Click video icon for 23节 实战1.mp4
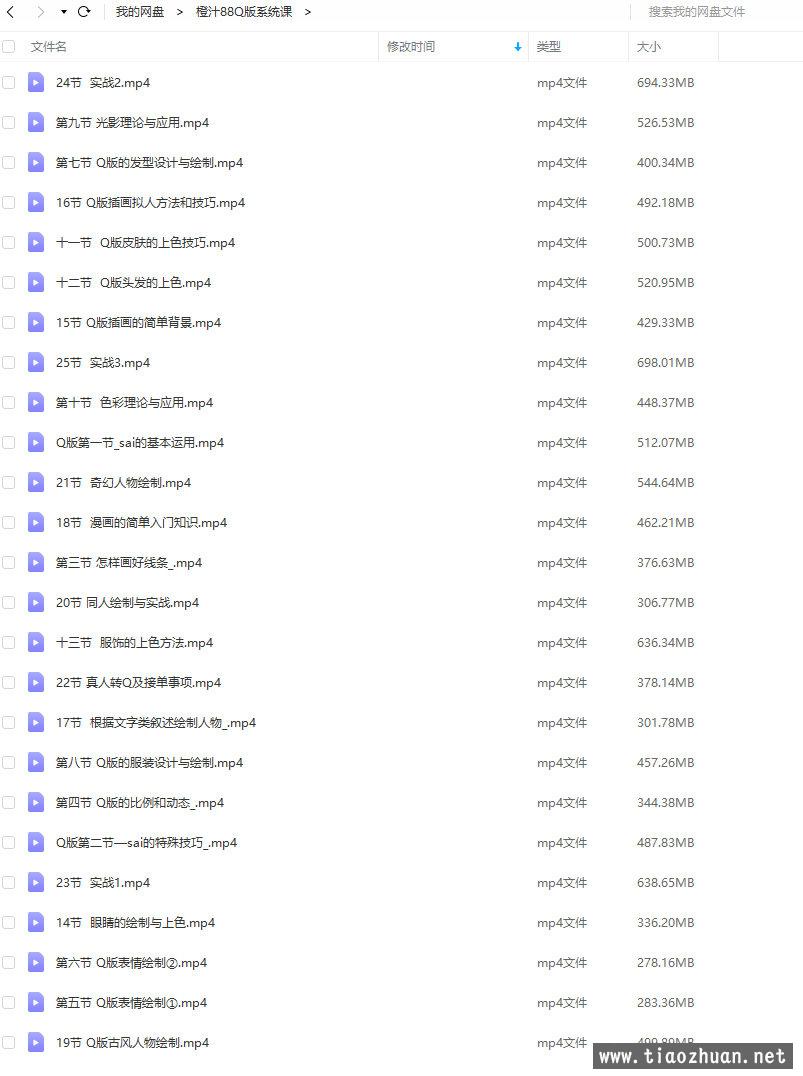The image size is (803, 1076). pyautogui.click(x=36, y=882)
